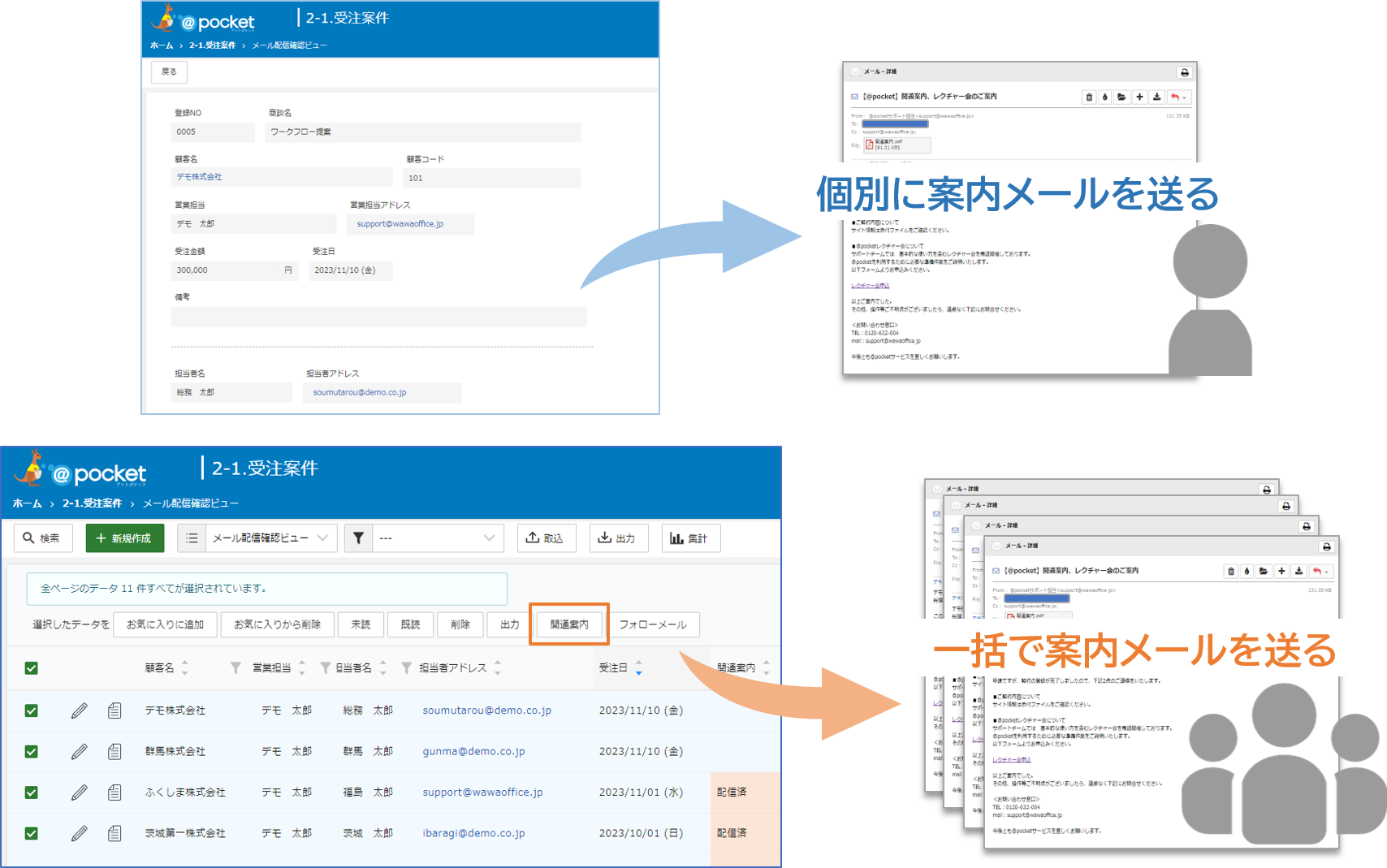
Task: Click the trash icon in the mail detail toolbar
Action: click(1089, 97)
